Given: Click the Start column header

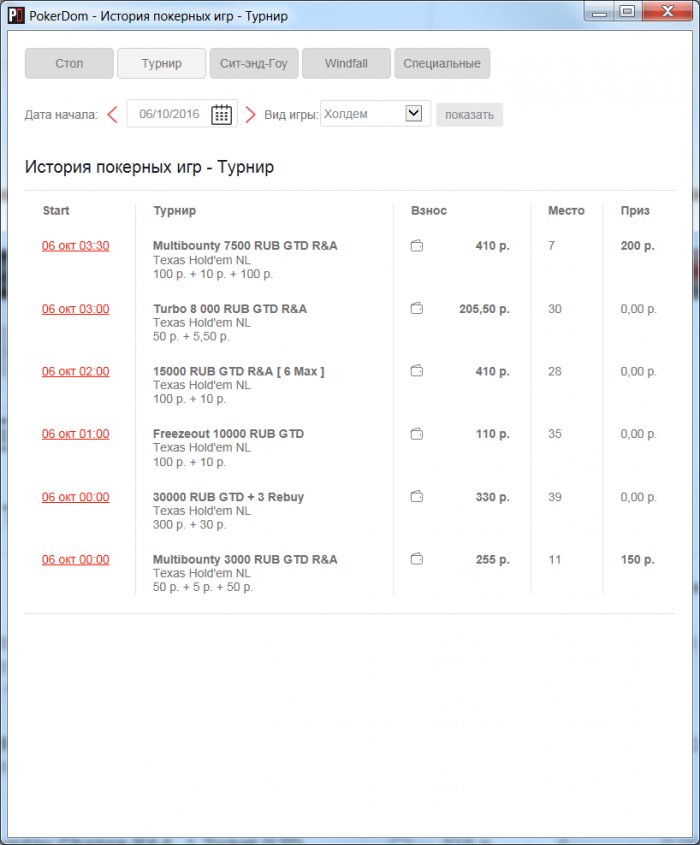Looking at the screenshot, I should pyautogui.click(x=56, y=211).
